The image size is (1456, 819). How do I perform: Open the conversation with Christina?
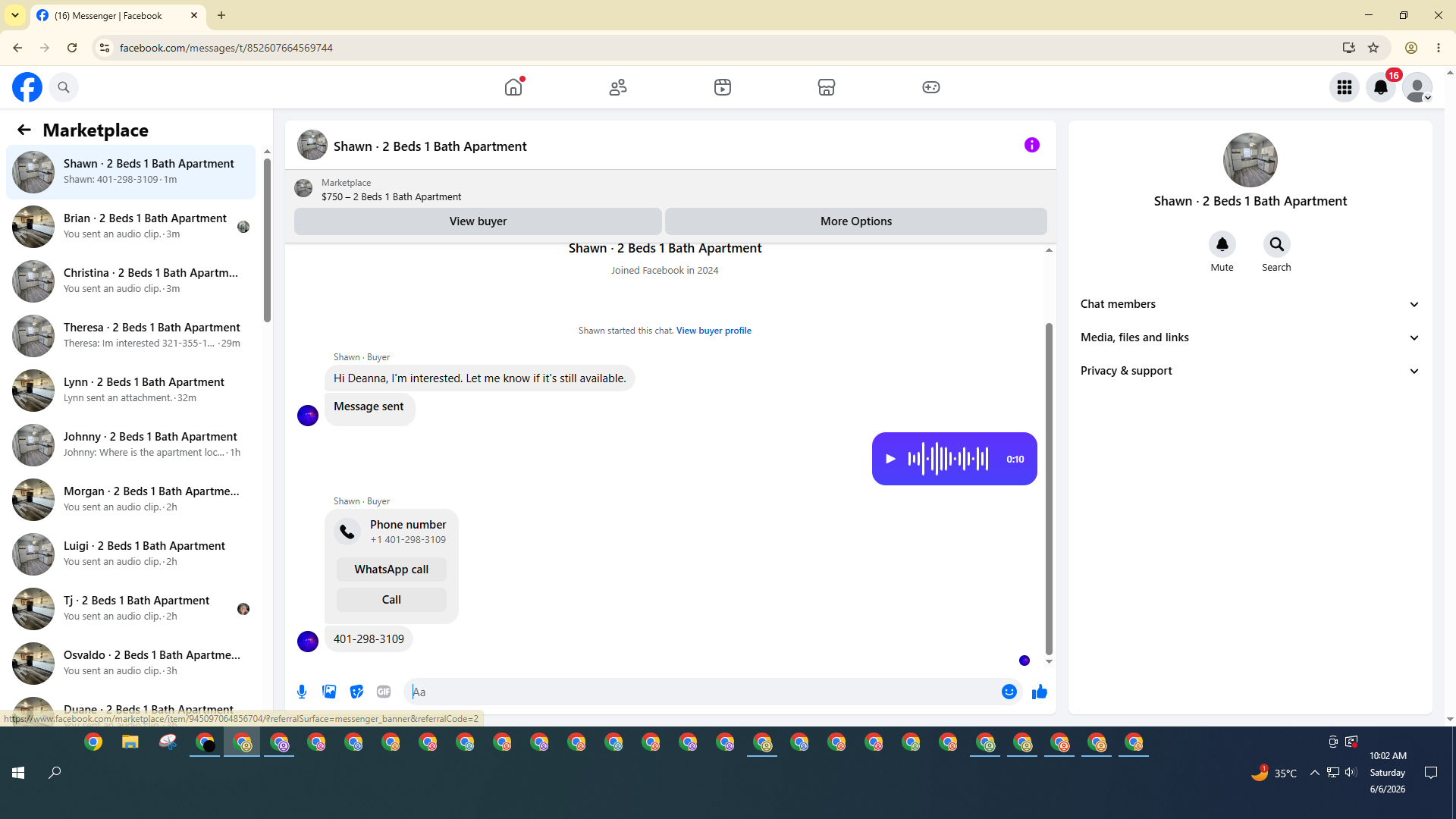click(x=131, y=281)
